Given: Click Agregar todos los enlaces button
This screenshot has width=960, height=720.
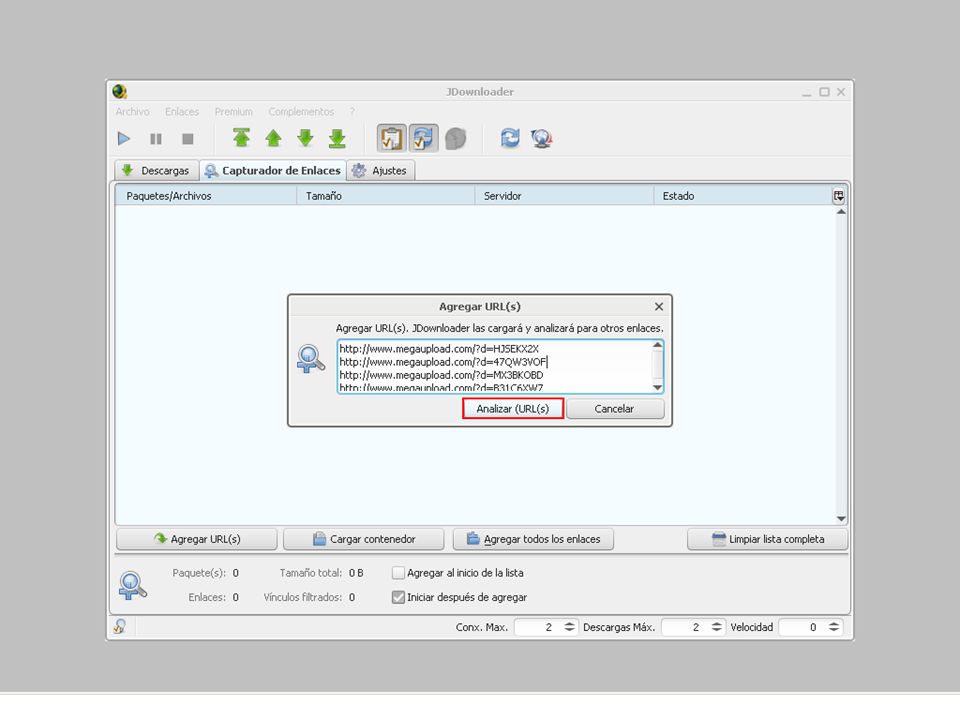Looking at the screenshot, I should coord(533,539).
